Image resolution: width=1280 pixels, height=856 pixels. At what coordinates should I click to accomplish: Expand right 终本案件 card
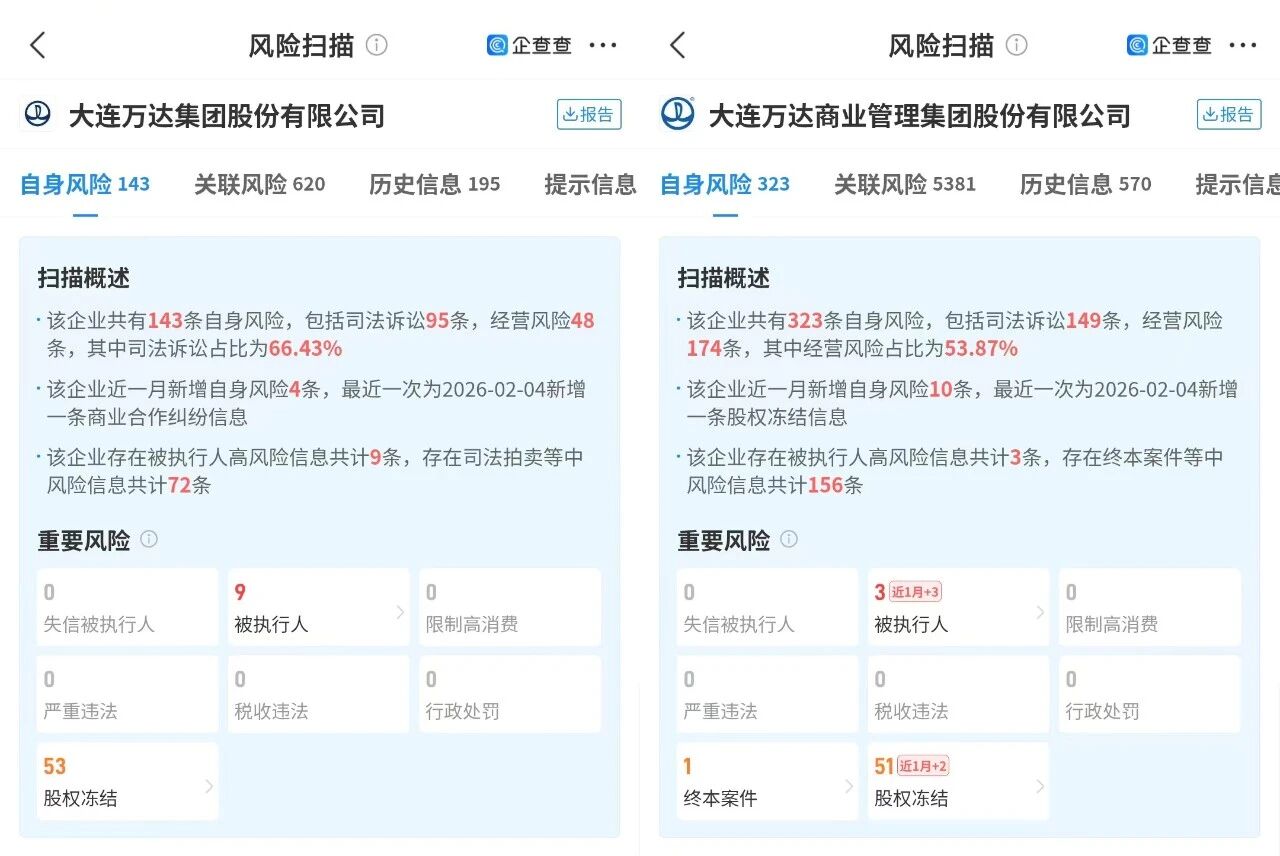[766, 782]
